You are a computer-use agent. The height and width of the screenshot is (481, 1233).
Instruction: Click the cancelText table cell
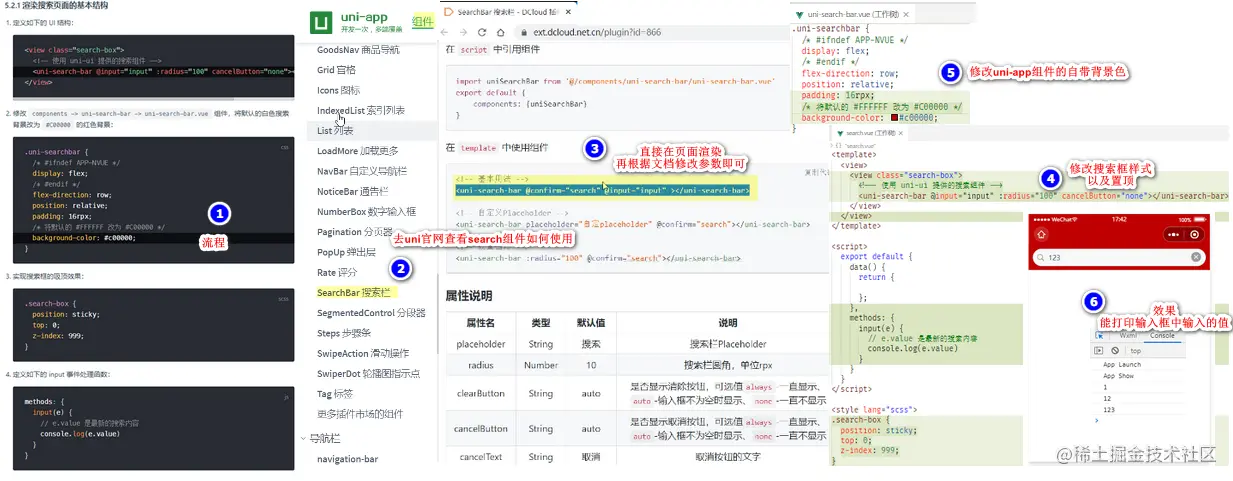pos(481,457)
